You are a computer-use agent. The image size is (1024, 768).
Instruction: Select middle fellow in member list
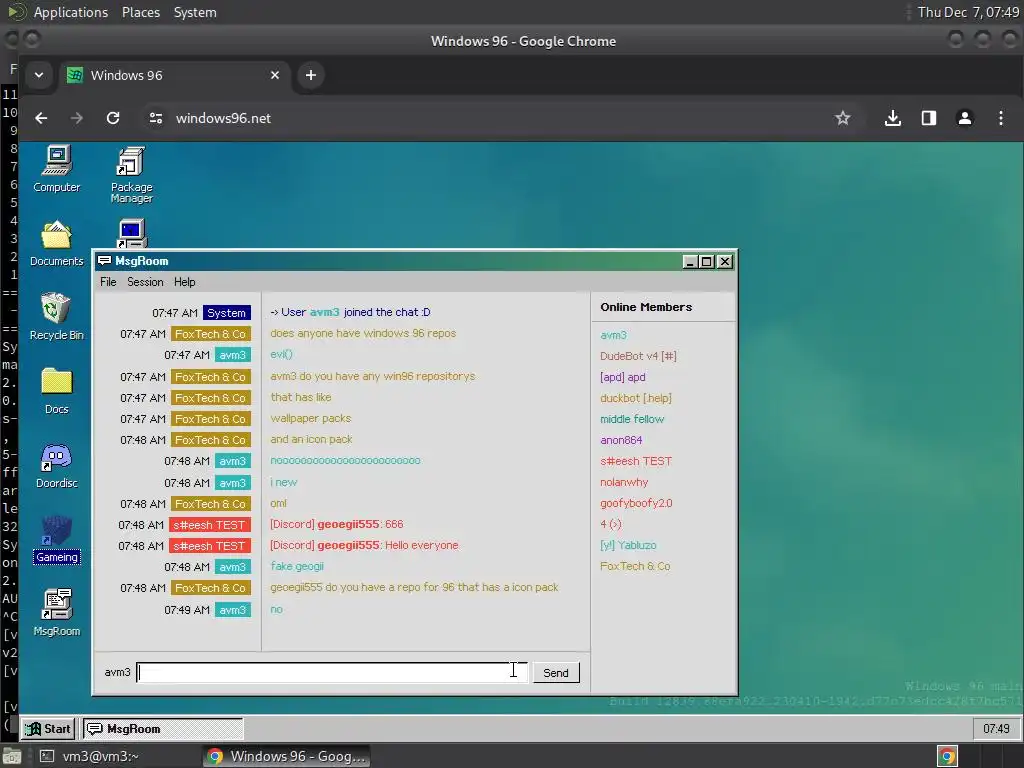(x=632, y=419)
